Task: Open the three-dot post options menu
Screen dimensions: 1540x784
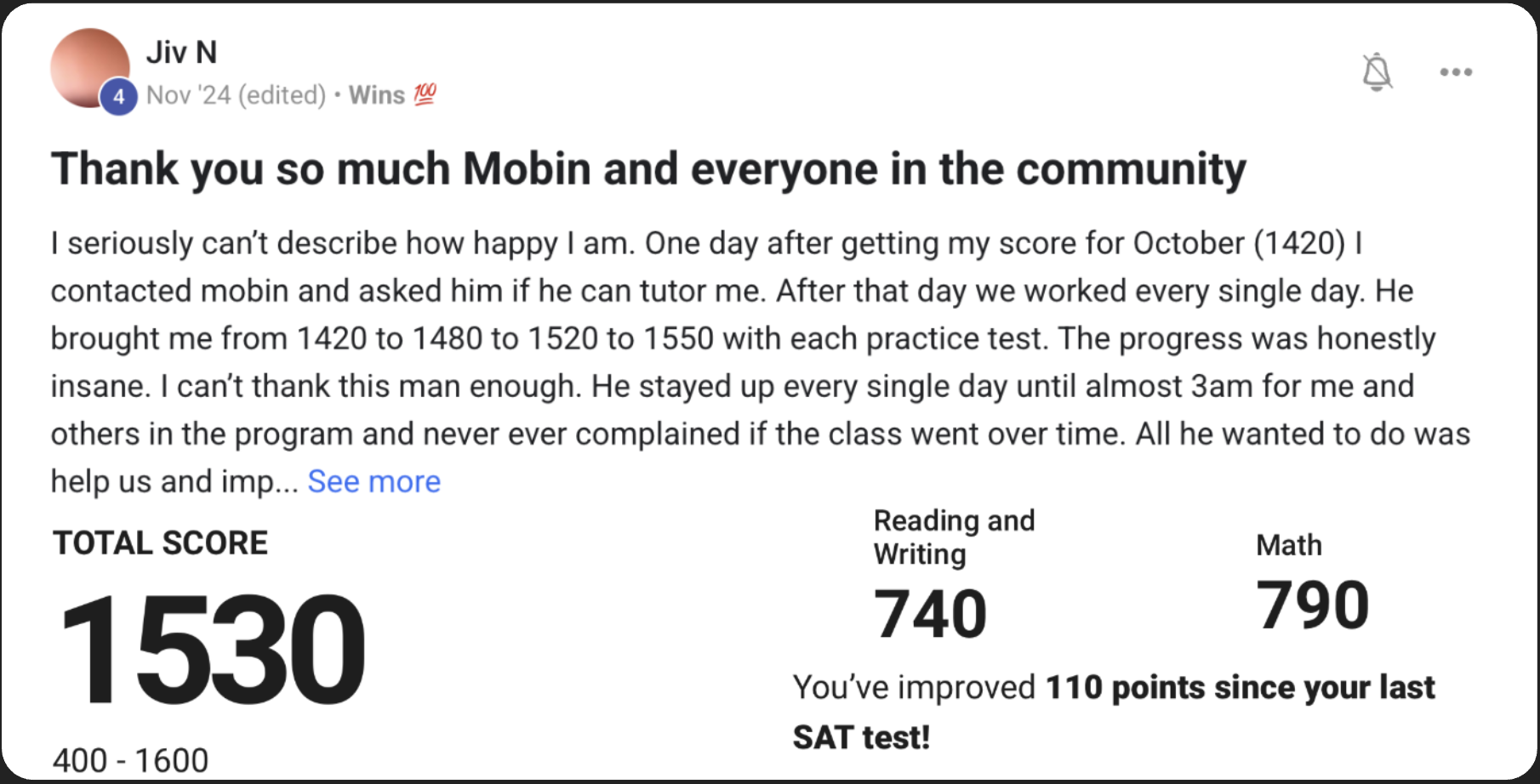Action: pos(1456,72)
